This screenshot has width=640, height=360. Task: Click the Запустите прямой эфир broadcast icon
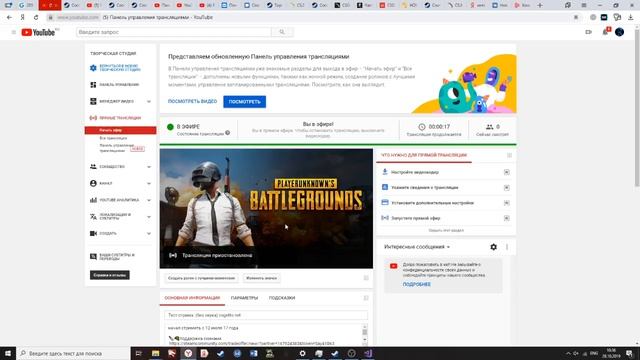[x=384, y=218]
